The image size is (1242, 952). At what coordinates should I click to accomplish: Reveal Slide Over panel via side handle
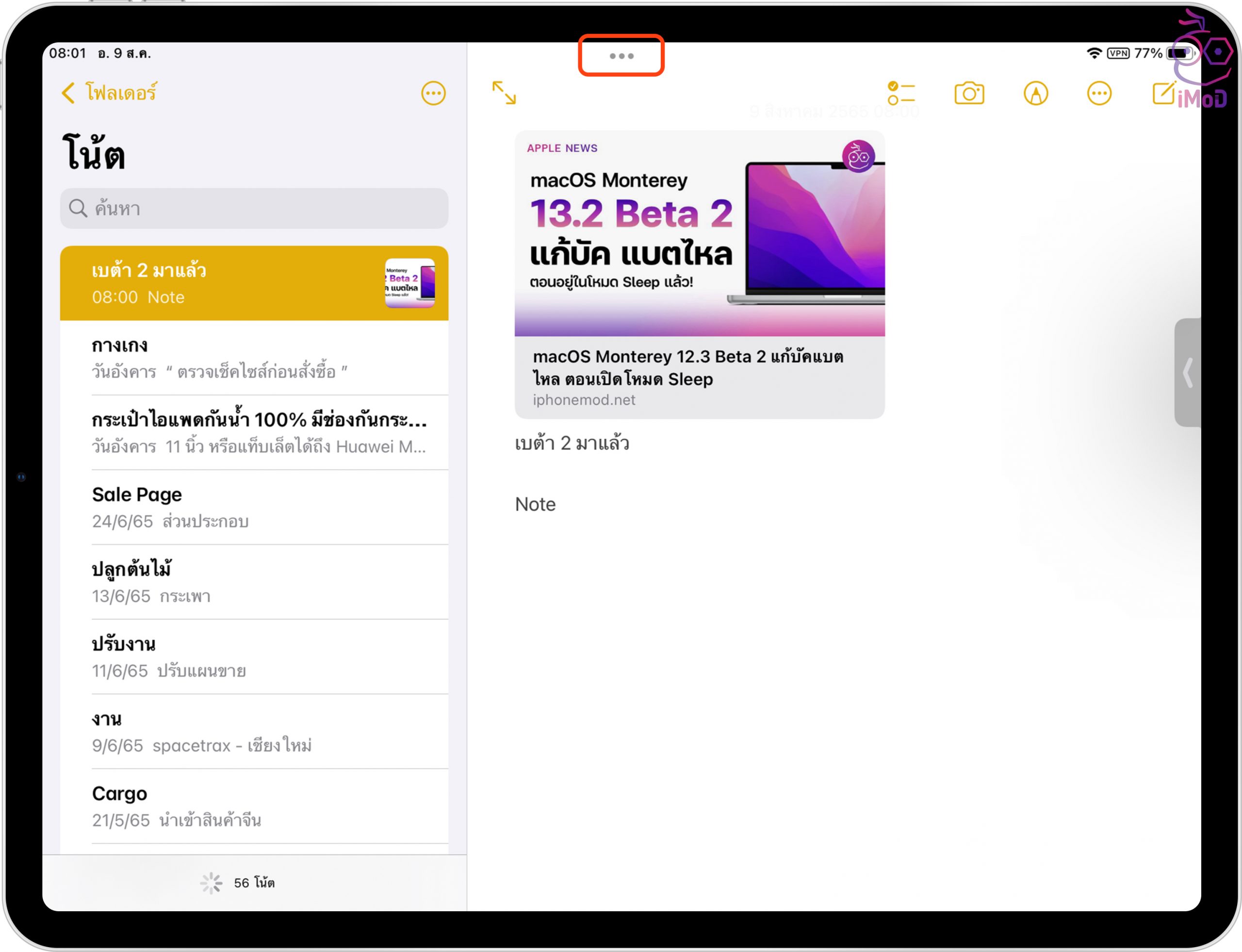[x=1188, y=372]
